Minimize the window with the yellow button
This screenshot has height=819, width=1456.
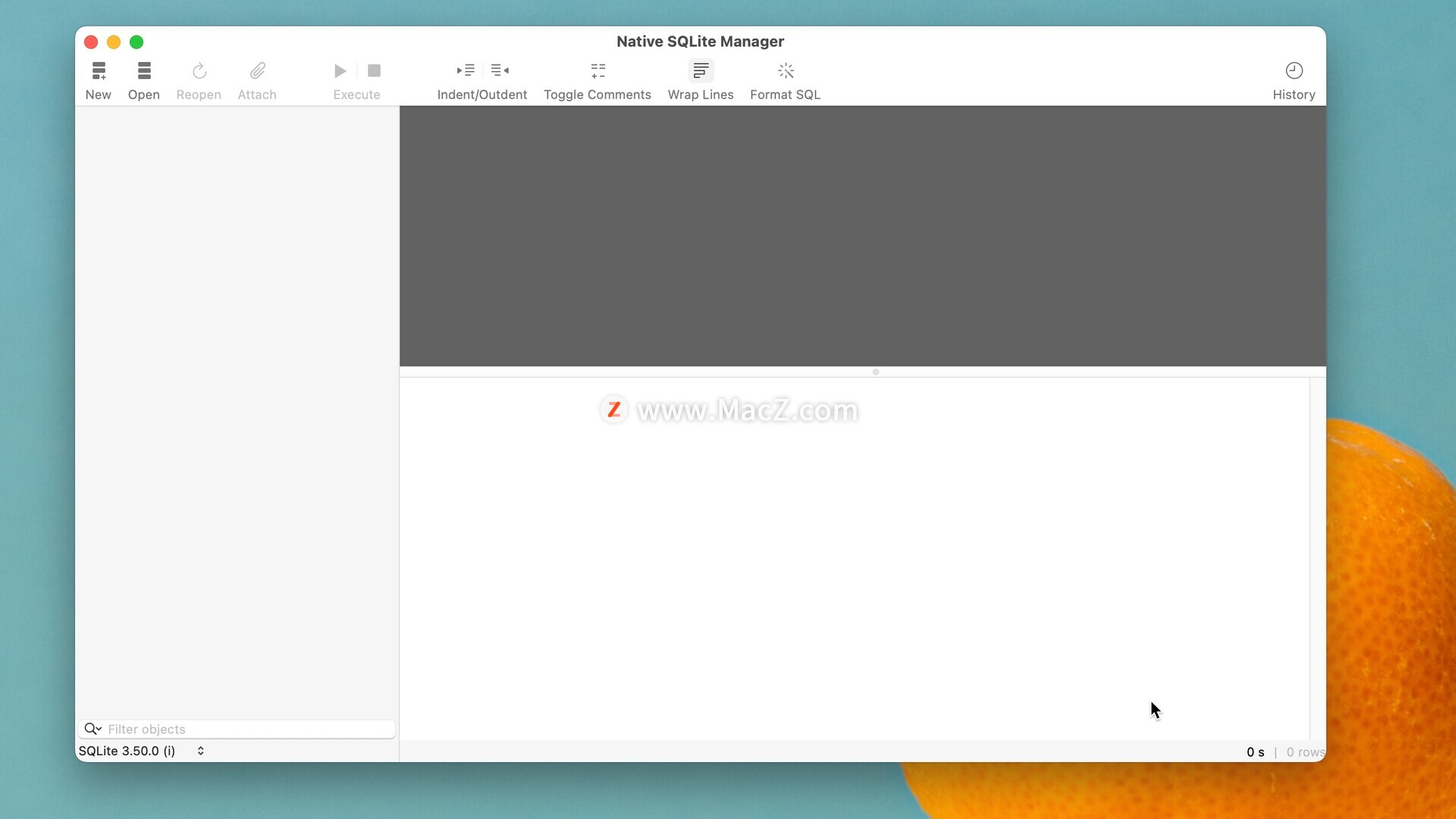pyautogui.click(x=114, y=42)
